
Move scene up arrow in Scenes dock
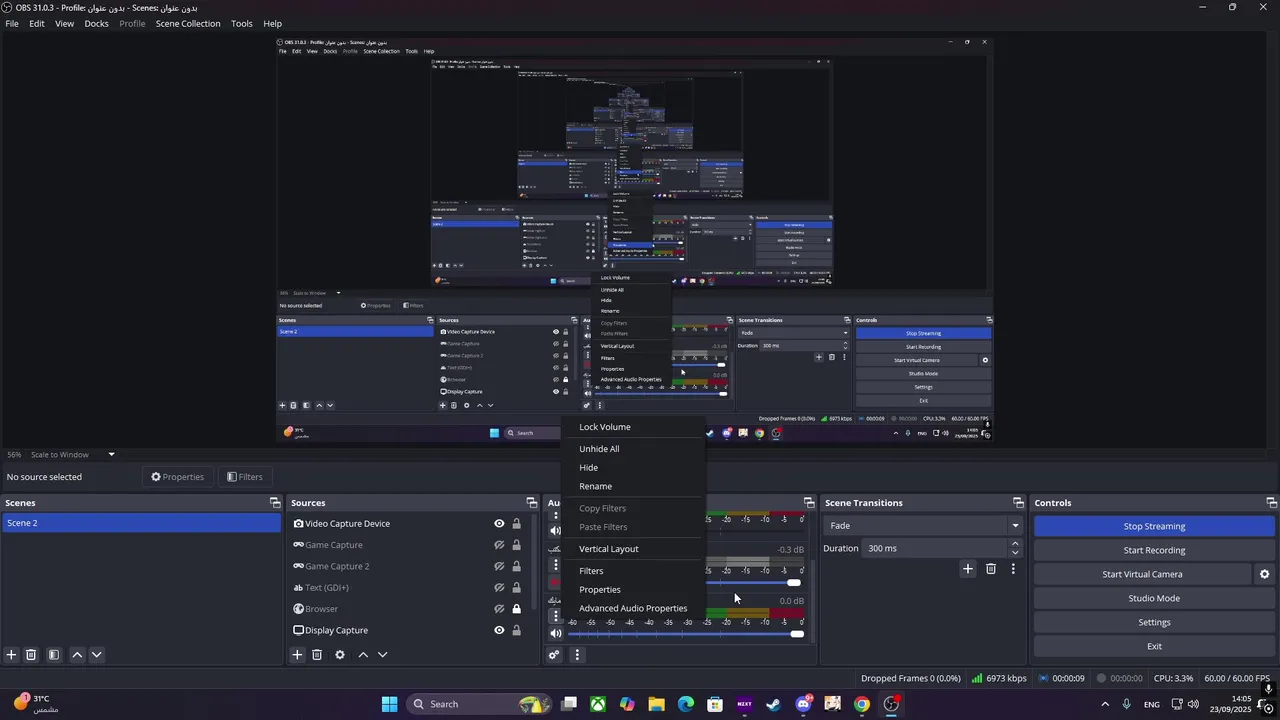tap(77, 655)
